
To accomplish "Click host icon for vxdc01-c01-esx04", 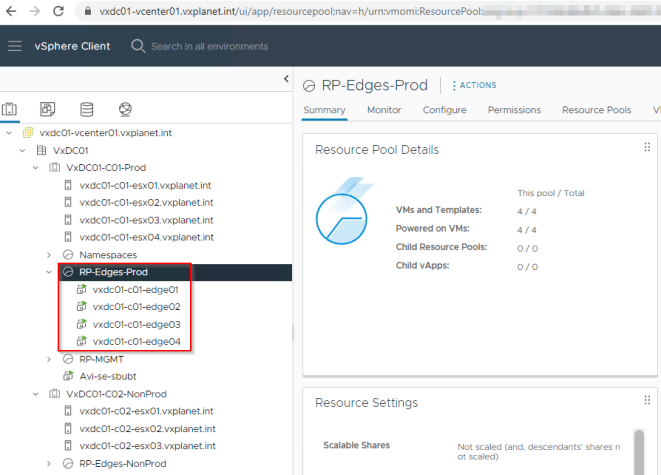I will click(x=68, y=237).
